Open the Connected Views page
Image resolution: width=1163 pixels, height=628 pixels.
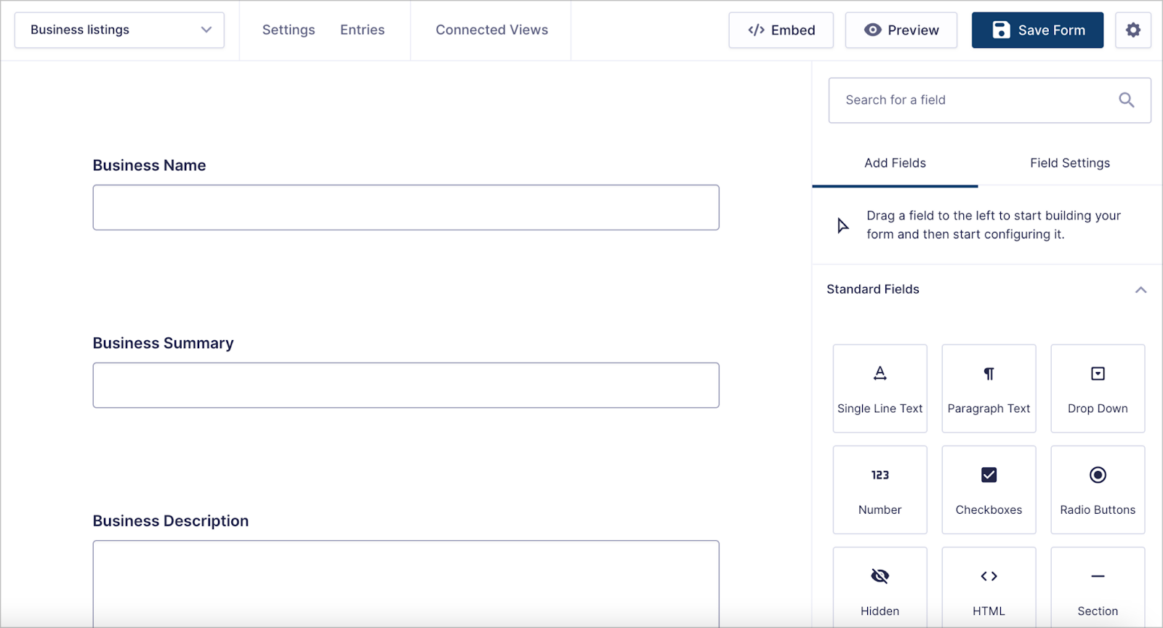pyautogui.click(x=491, y=30)
